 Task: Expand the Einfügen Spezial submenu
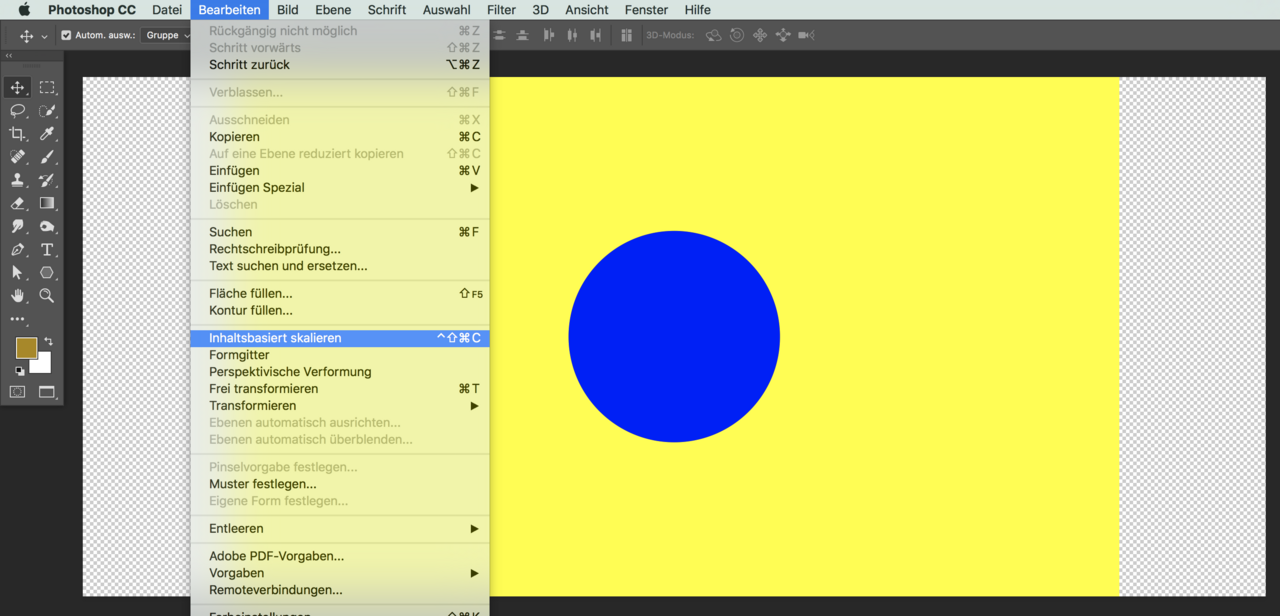(340, 187)
